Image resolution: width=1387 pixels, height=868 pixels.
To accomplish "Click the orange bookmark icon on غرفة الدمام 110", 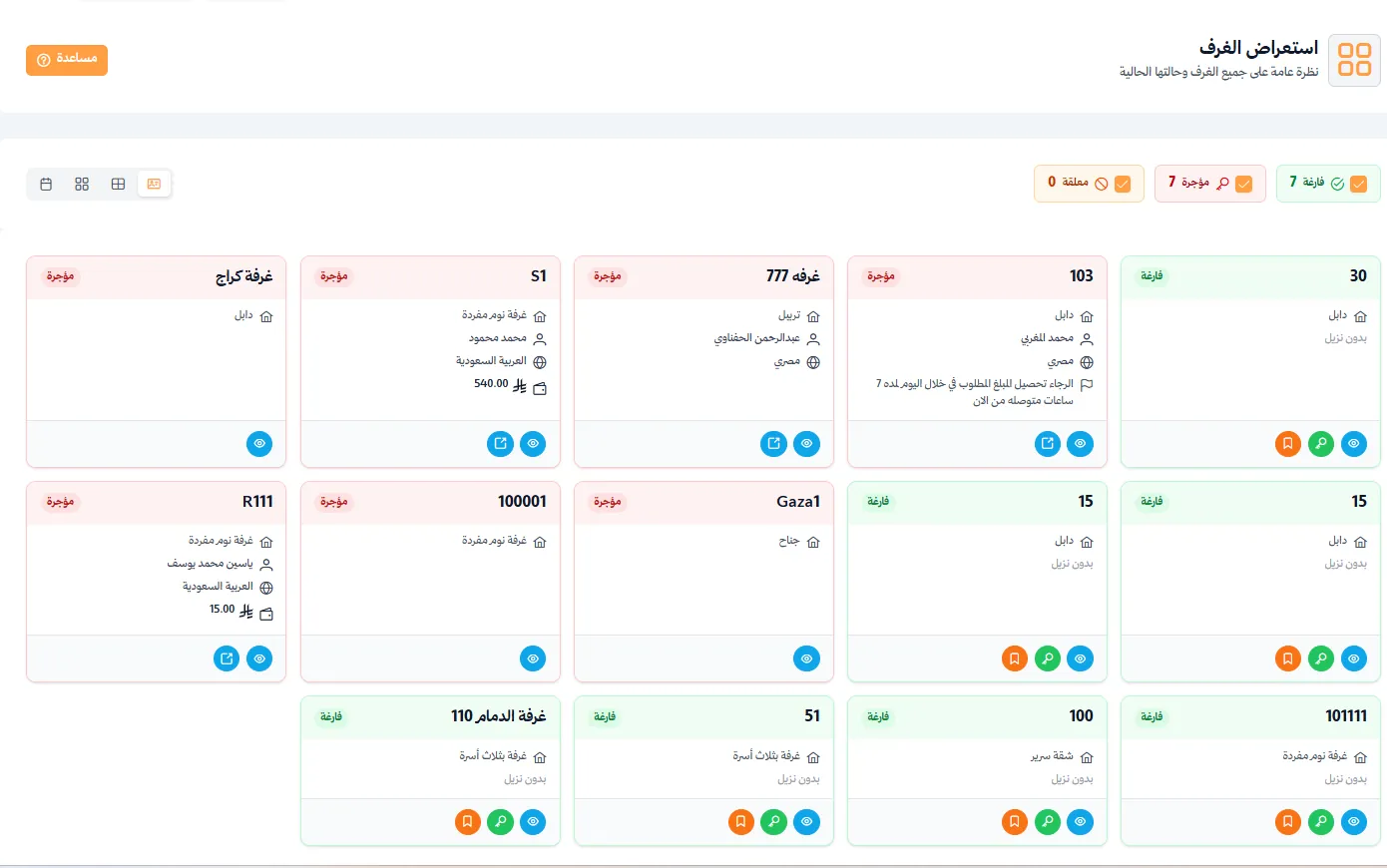I will 467,822.
